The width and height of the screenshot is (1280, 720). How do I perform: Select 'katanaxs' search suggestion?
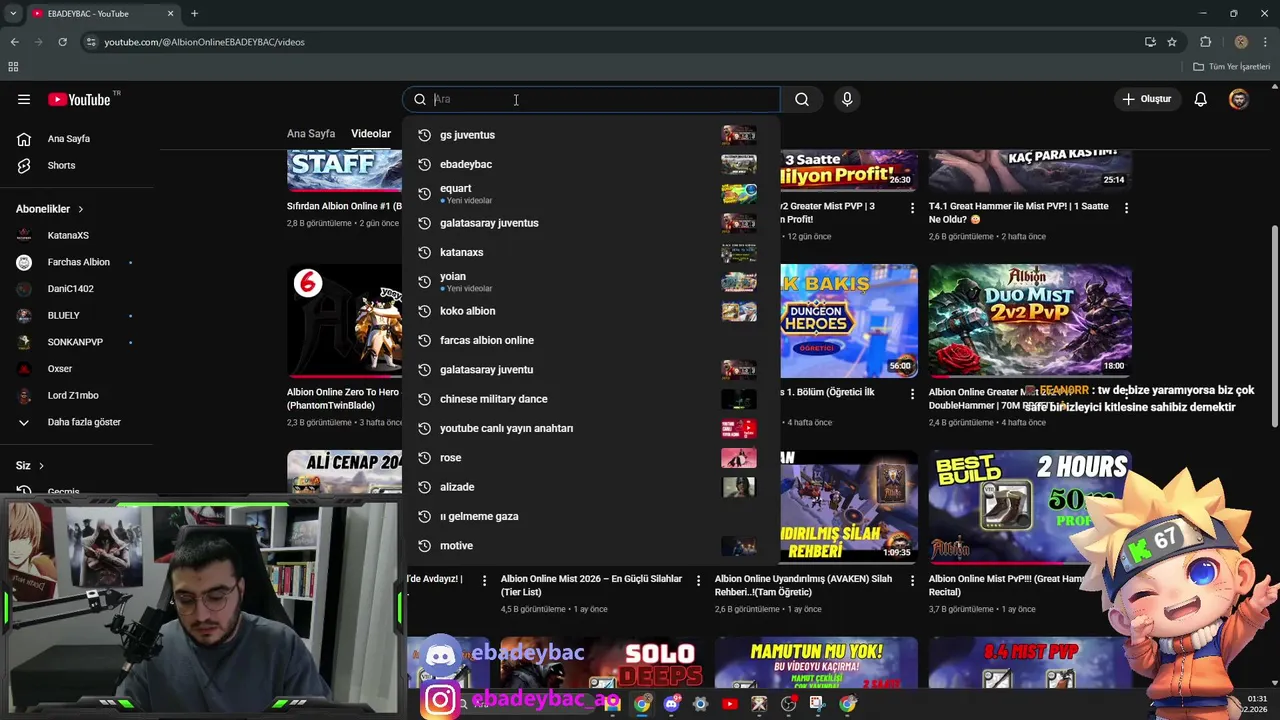590,252
